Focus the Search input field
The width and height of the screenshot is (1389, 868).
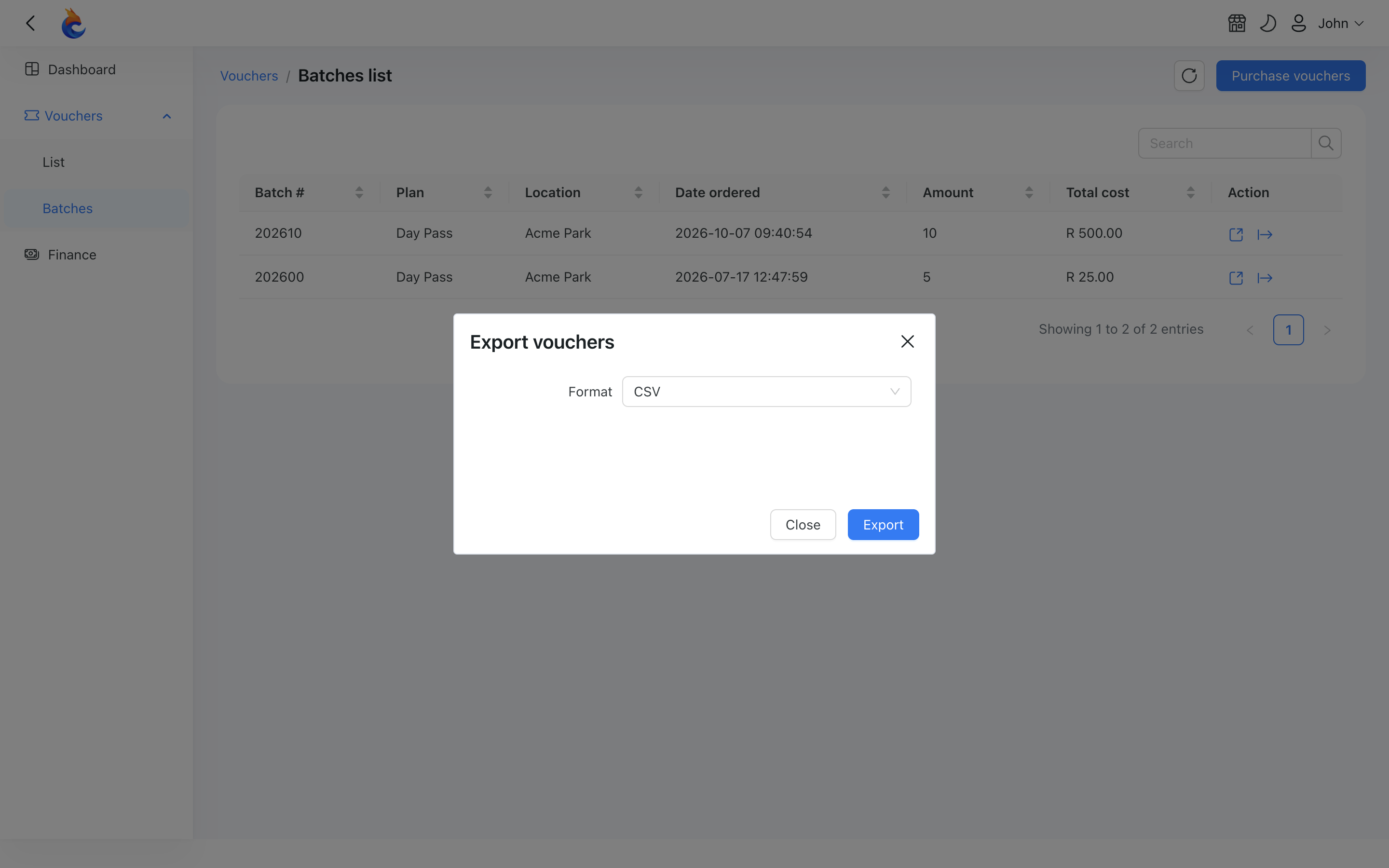(x=1225, y=143)
